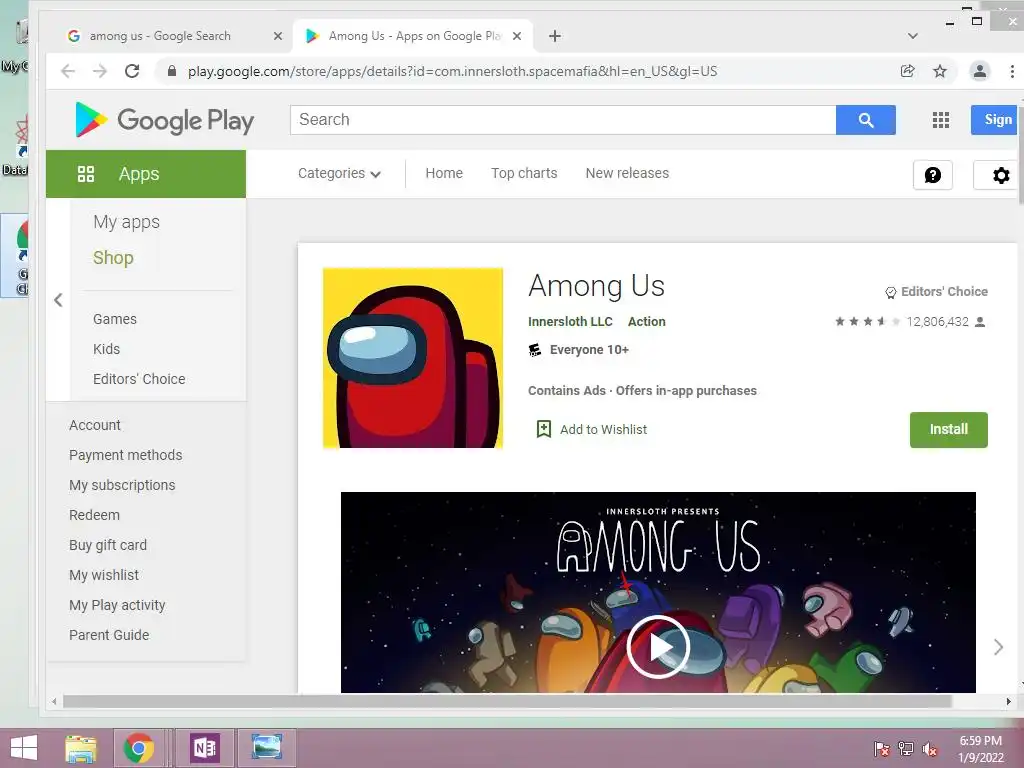
Task: Click the browser forward arrow
Action: [x=100, y=71]
